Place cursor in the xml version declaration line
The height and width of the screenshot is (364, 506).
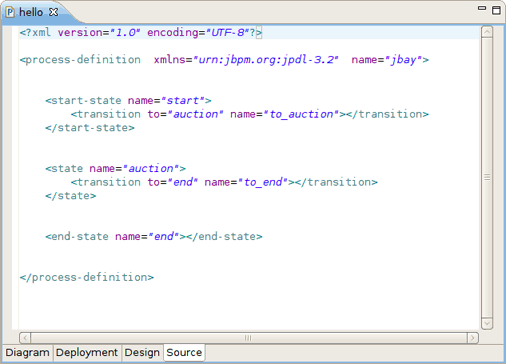click(141, 33)
